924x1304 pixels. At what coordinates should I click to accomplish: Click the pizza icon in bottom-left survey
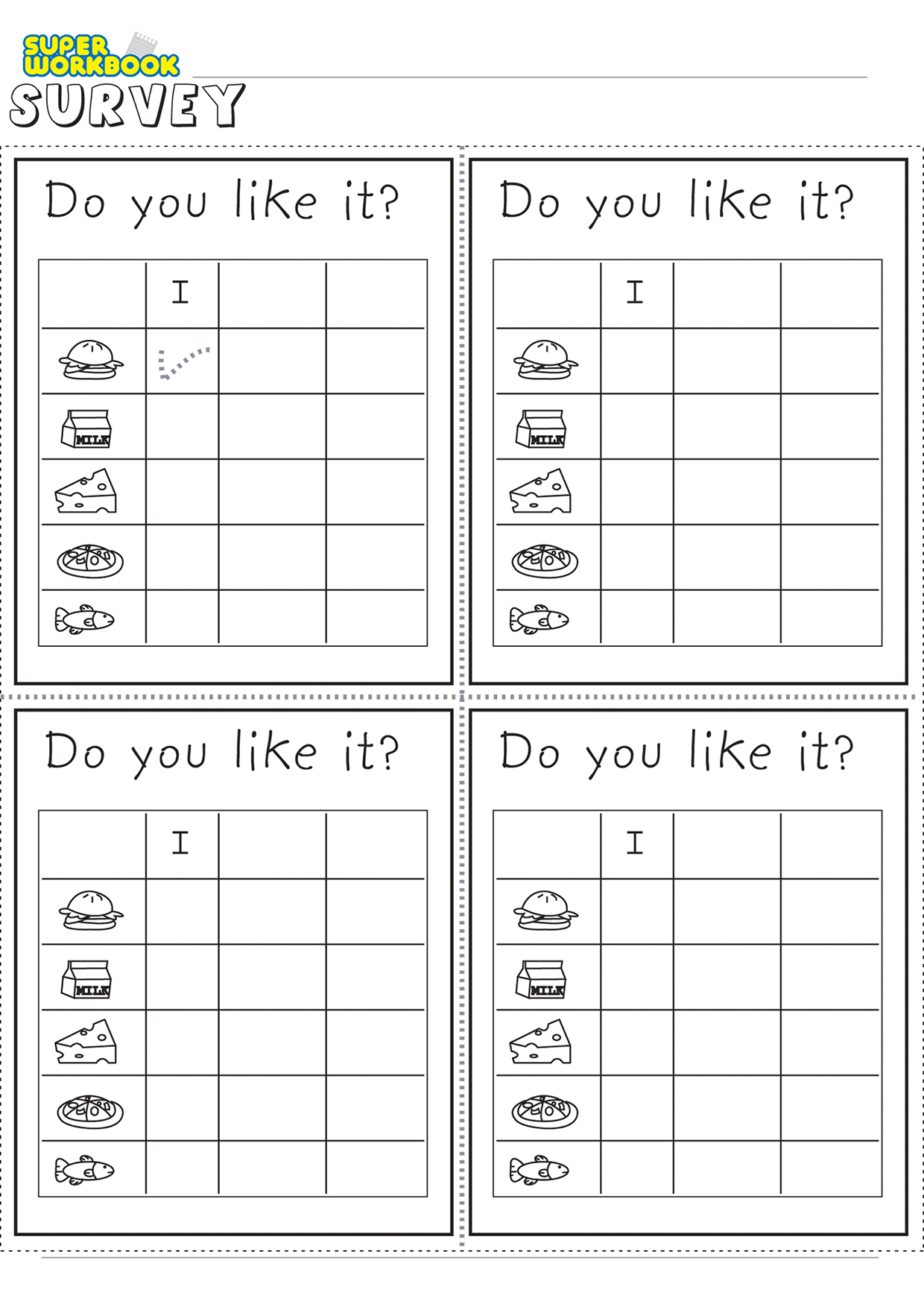click(x=90, y=1111)
